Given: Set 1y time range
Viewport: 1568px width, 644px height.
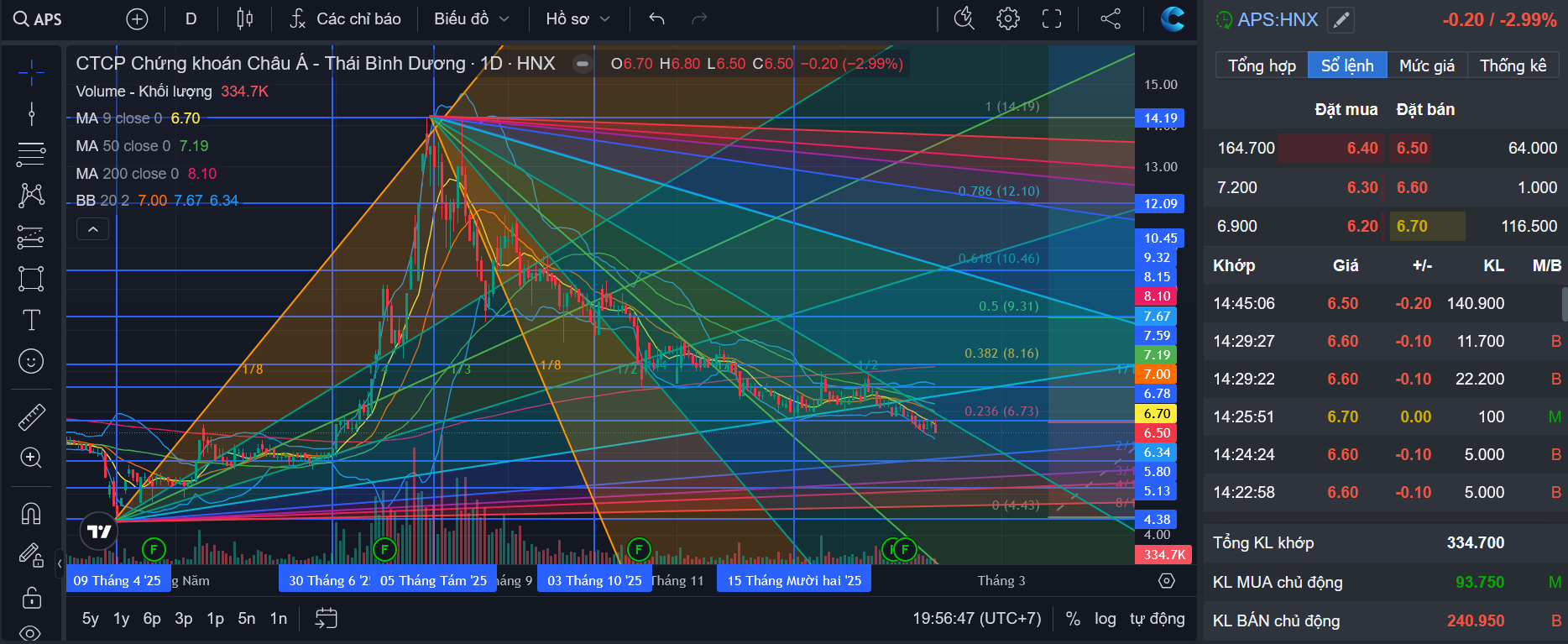Looking at the screenshot, I should (x=121, y=619).
